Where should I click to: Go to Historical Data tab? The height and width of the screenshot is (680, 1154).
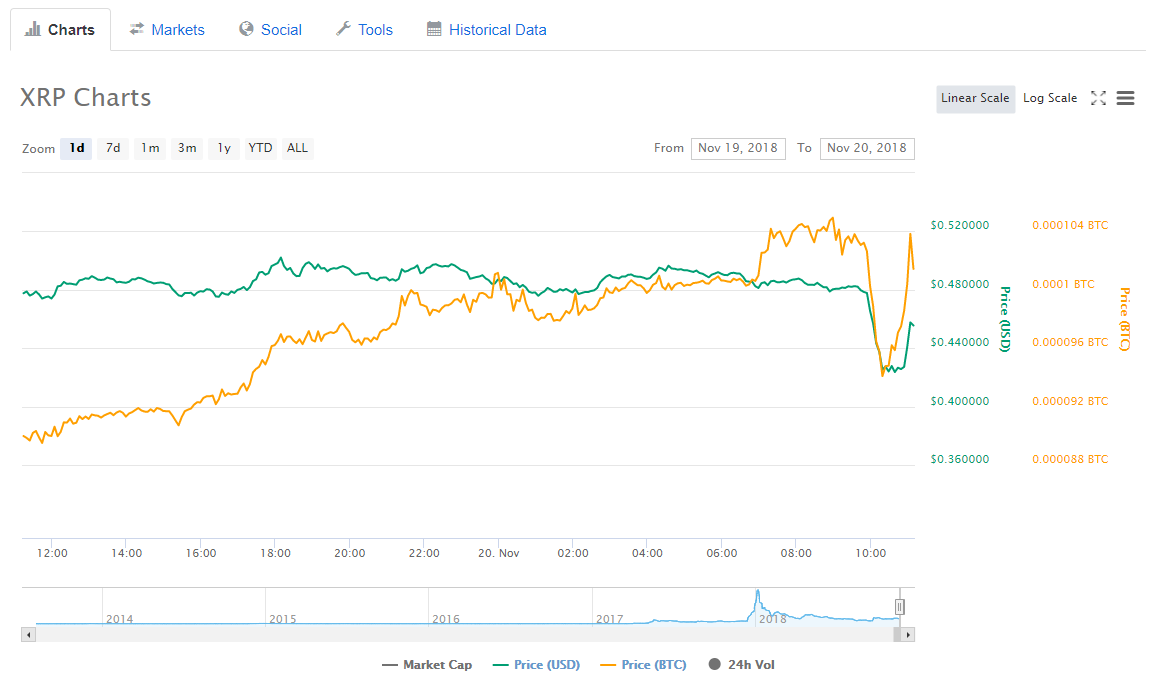pyautogui.click(x=487, y=30)
